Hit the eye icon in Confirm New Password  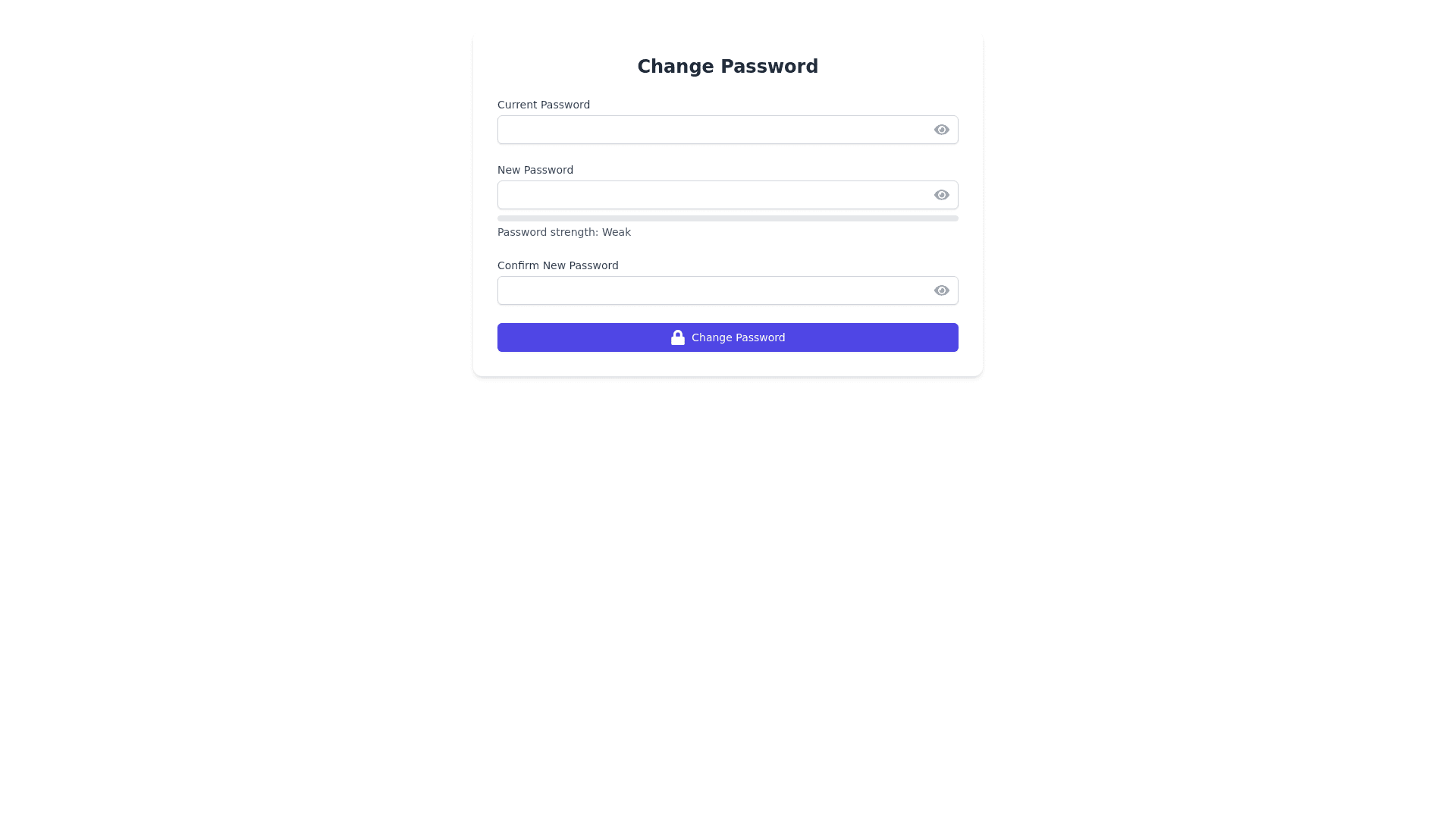[x=941, y=290]
